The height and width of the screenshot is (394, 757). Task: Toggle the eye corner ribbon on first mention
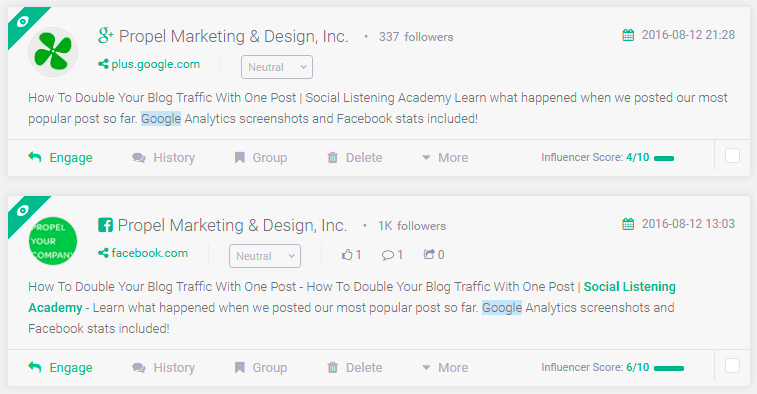pos(23,22)
